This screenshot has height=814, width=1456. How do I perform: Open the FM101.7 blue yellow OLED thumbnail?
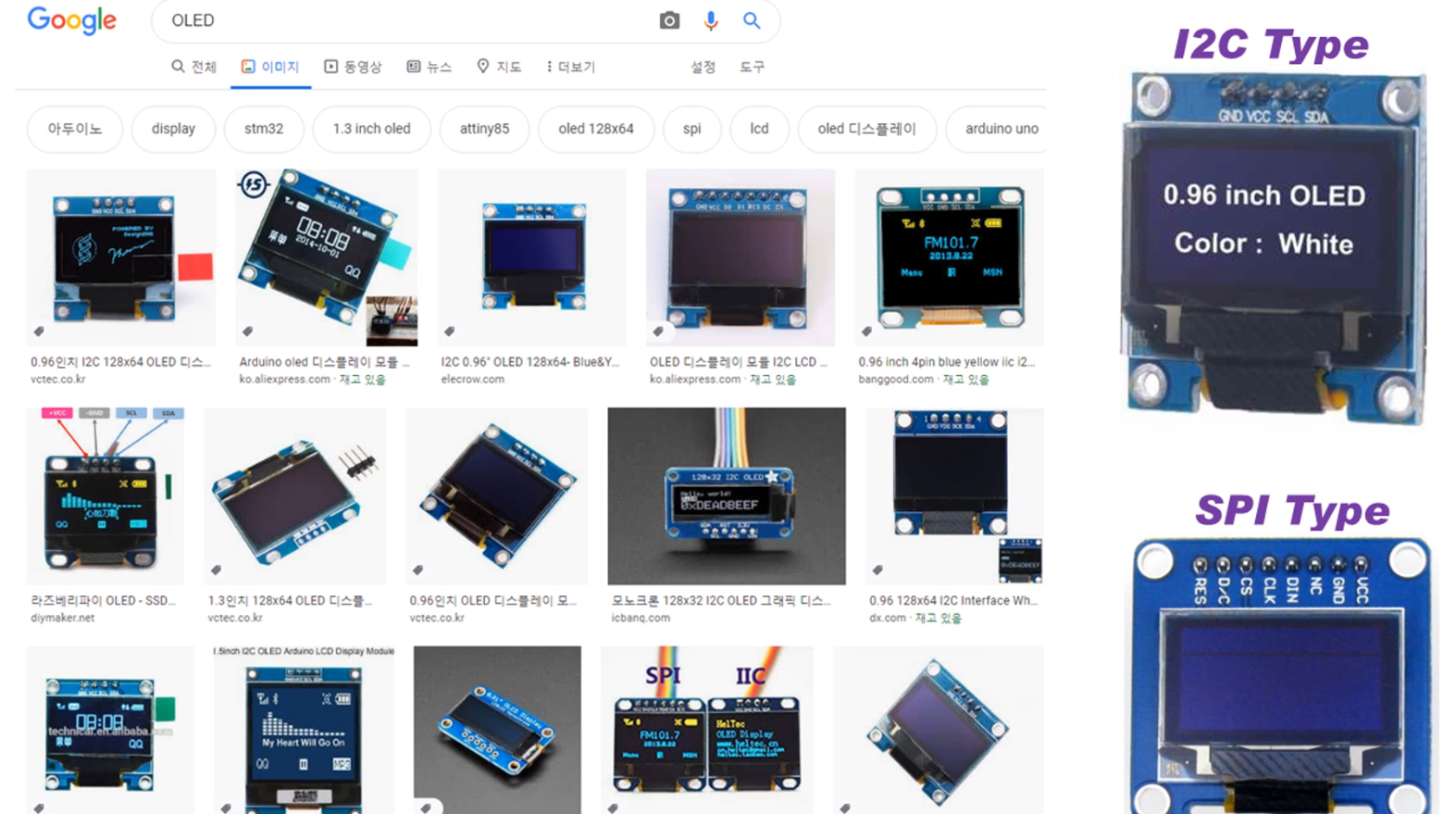949,257
